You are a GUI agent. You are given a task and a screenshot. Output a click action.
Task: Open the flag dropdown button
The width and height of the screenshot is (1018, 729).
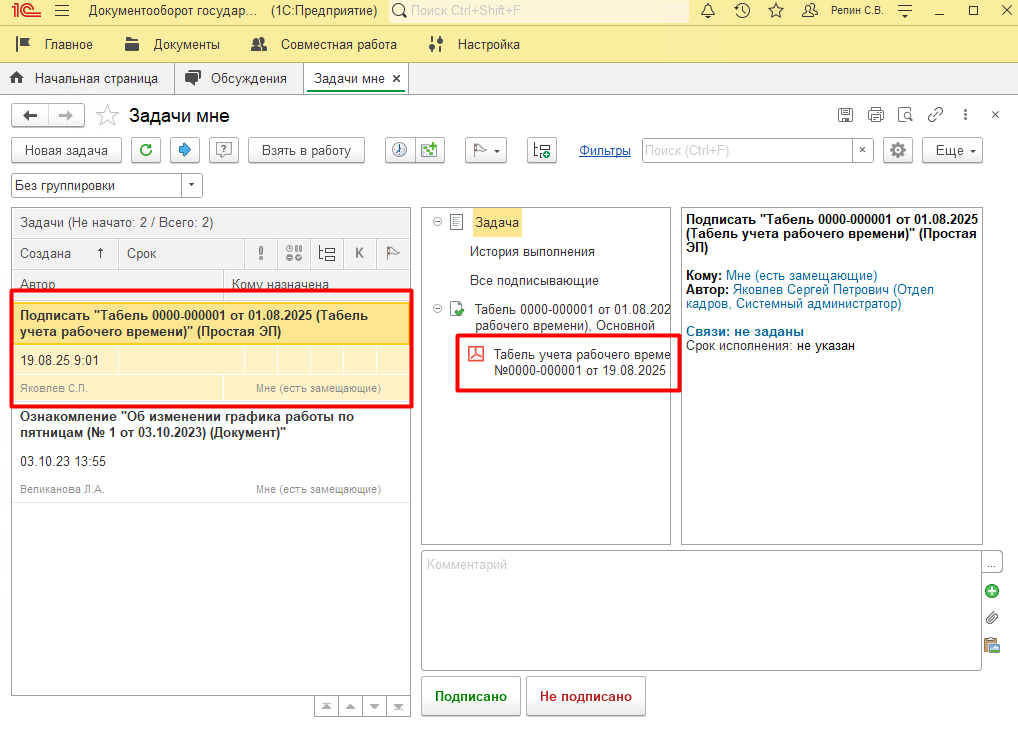tap(487, 150)
